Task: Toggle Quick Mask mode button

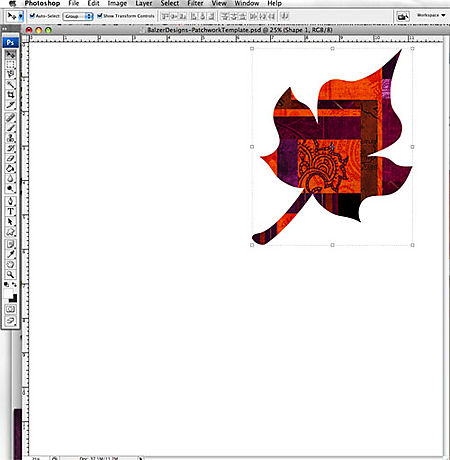Action: tap(10, 309)
